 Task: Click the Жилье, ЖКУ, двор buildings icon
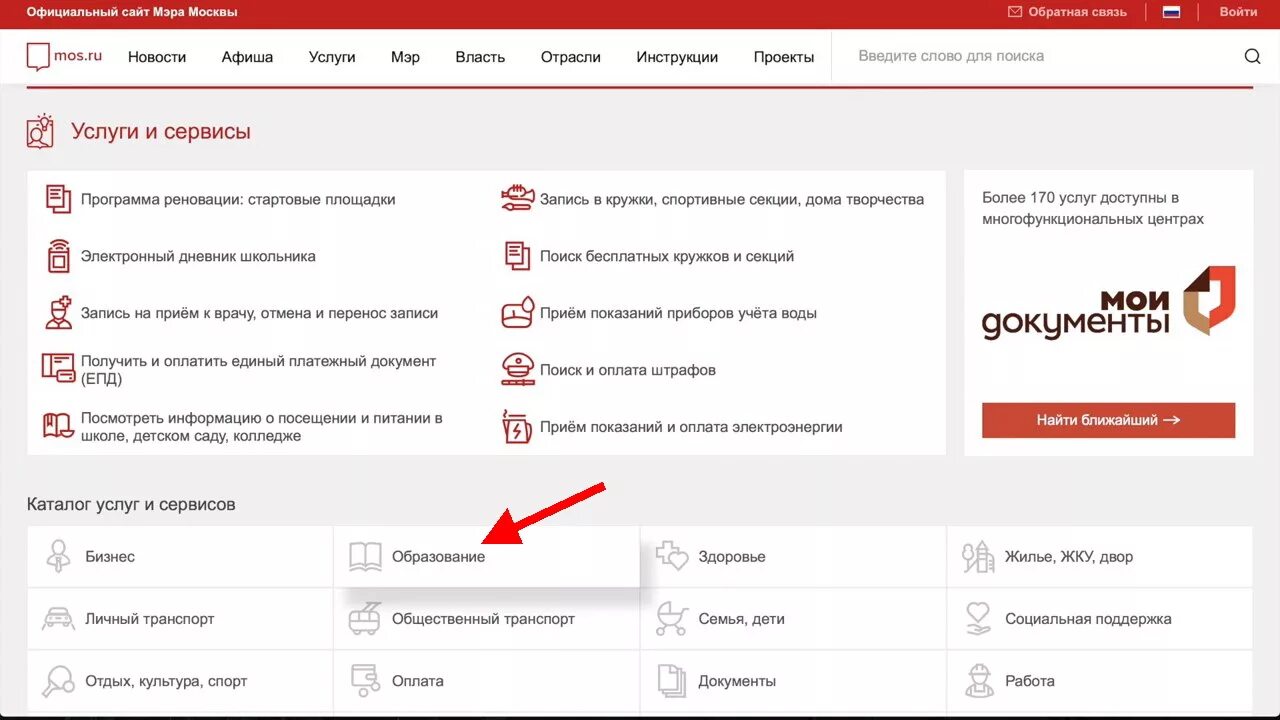click(x=978, y=557)
